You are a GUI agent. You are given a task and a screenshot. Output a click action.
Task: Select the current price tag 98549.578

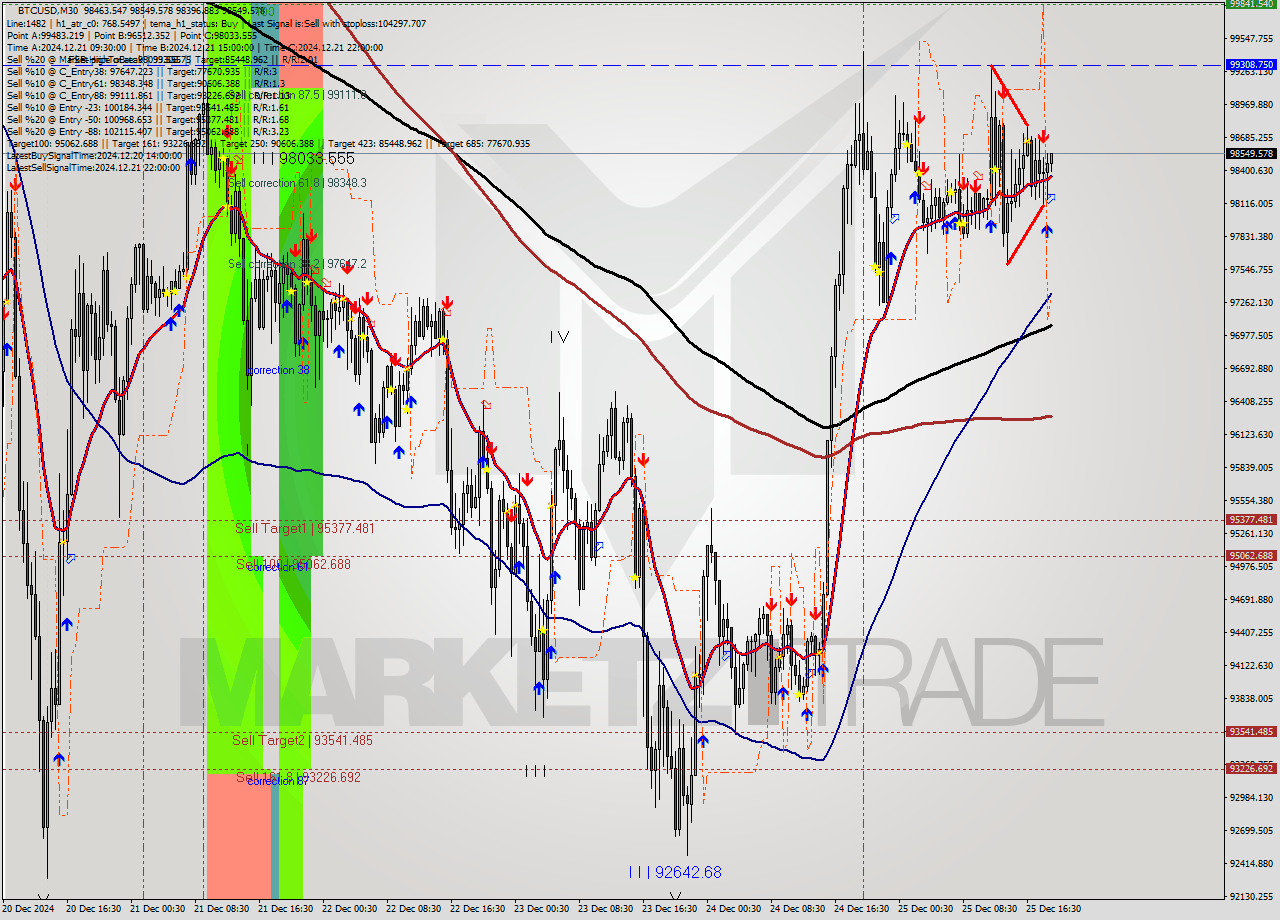coord(1251,153)
